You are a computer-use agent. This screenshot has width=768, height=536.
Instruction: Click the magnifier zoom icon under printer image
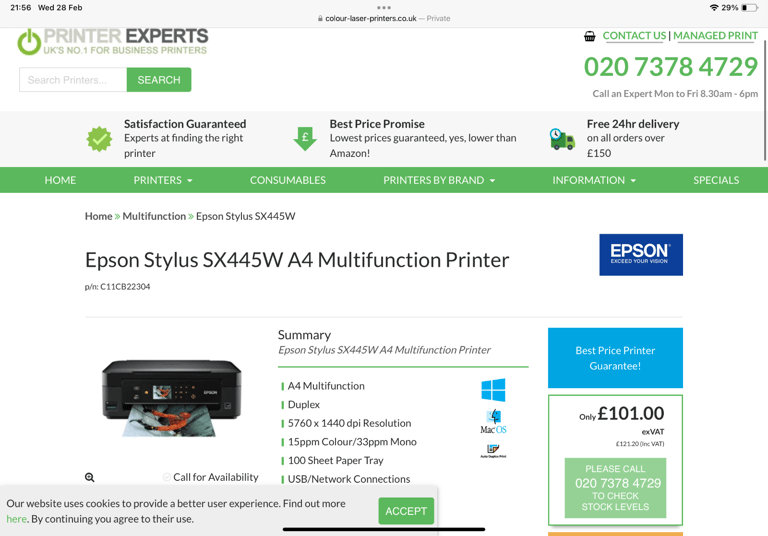pyautogui.click(x=90, y=477)
